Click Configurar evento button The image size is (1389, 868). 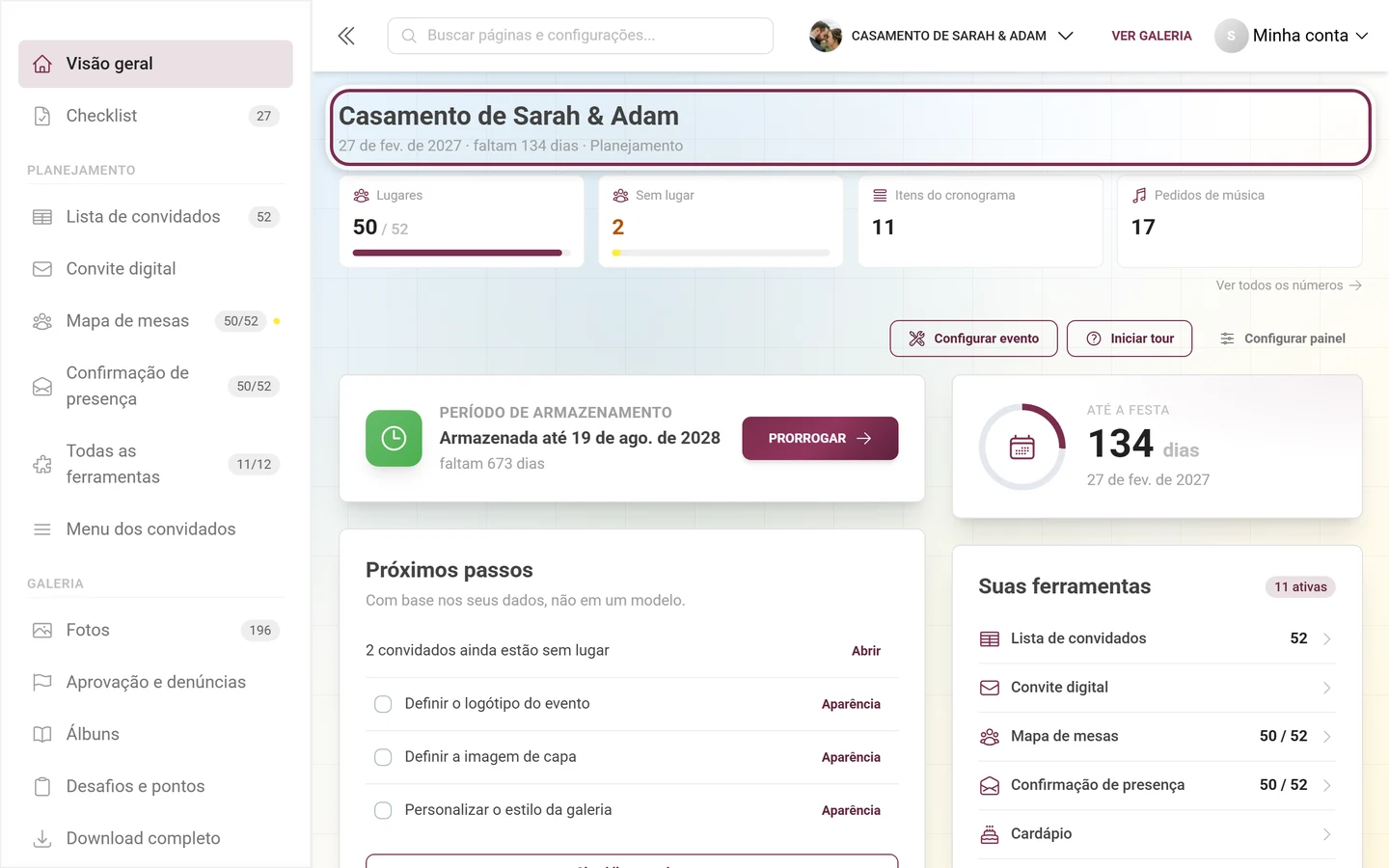pos(973,339)
